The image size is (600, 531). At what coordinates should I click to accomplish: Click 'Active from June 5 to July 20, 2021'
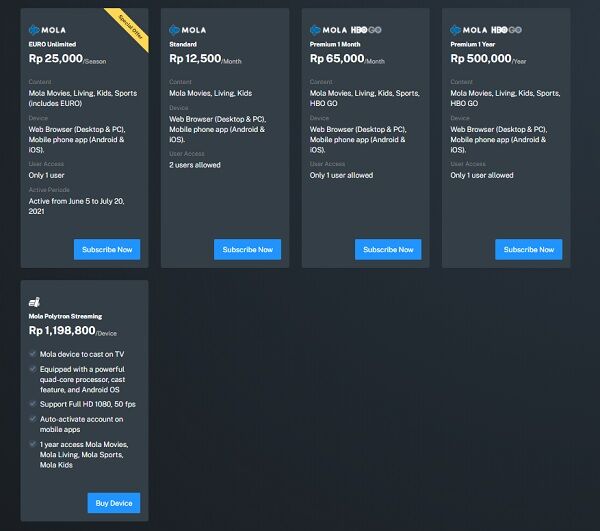[77, 206]
